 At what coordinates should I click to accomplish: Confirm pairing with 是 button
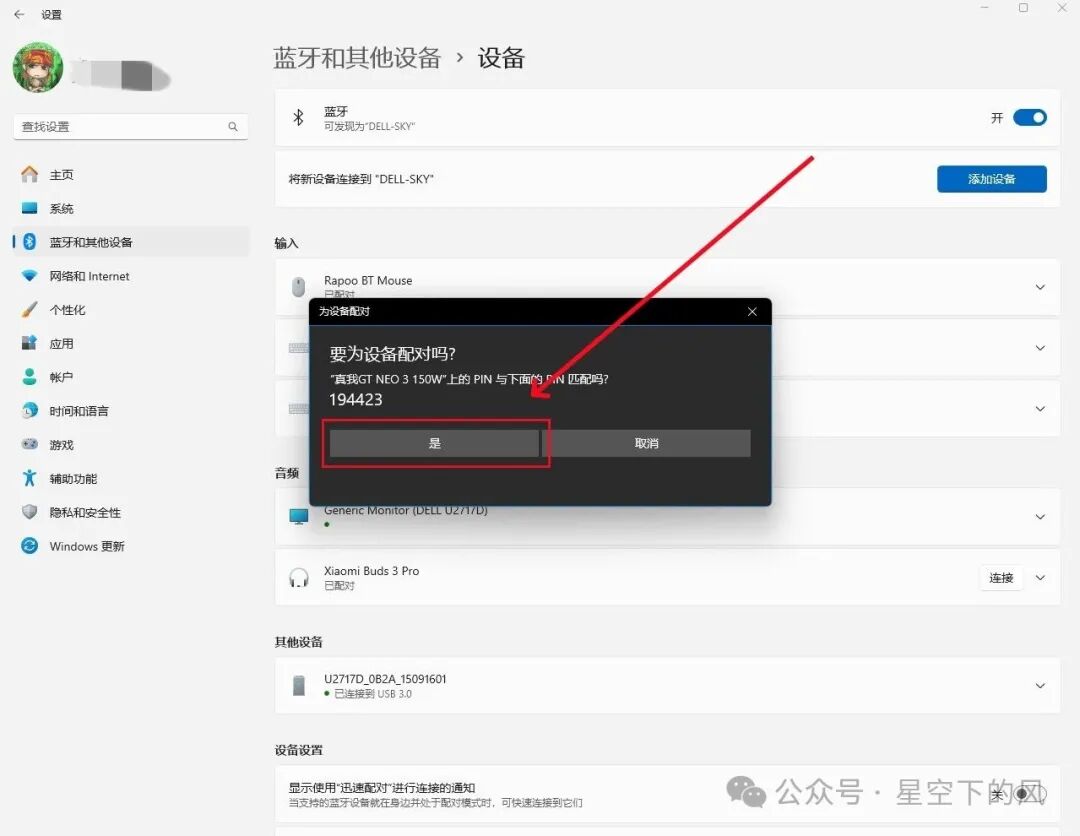point(435,443)
